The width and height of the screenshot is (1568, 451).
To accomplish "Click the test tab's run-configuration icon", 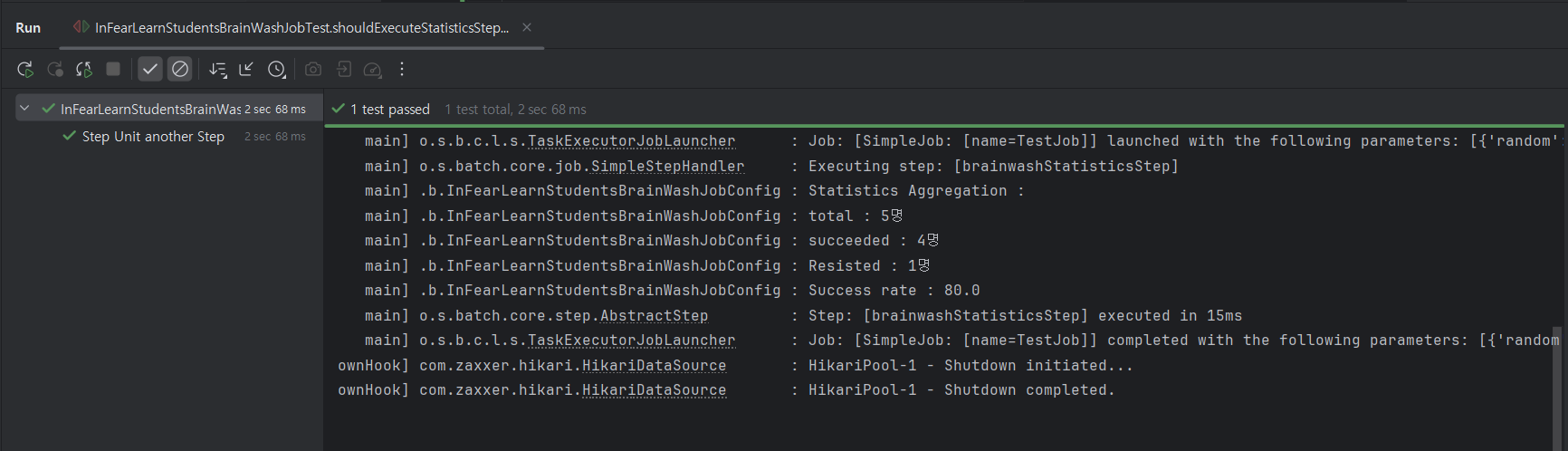I will (x=81, y=27).
